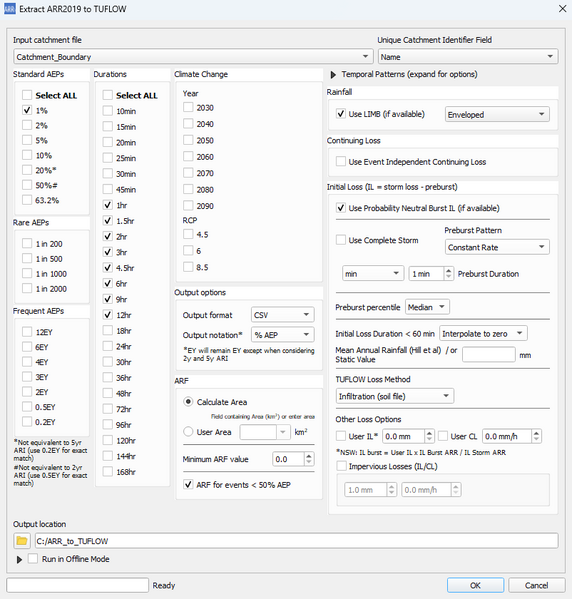The width and height of the screenshot is (572, 599).
Task: Click the Output location path field
Action: [297, 541]
